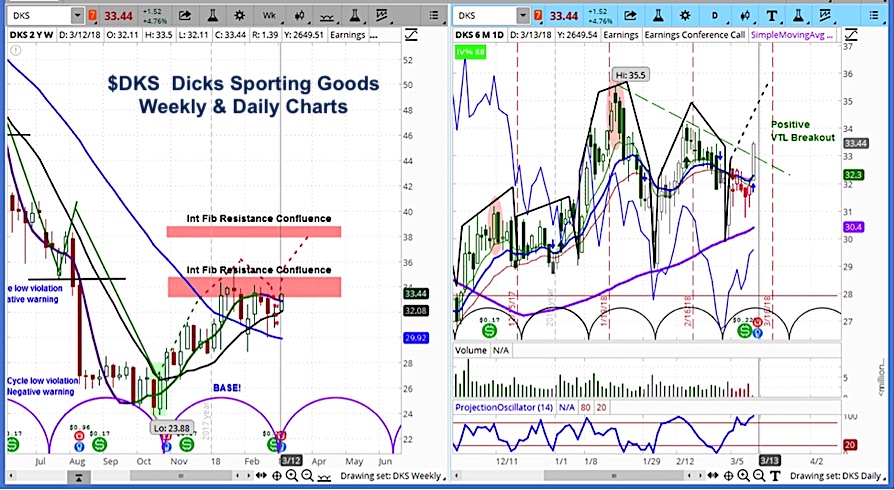Screen dimensions: 894x490
Task: Click crosshair pointer icon below weekly chart
Action: click(277, 476)
